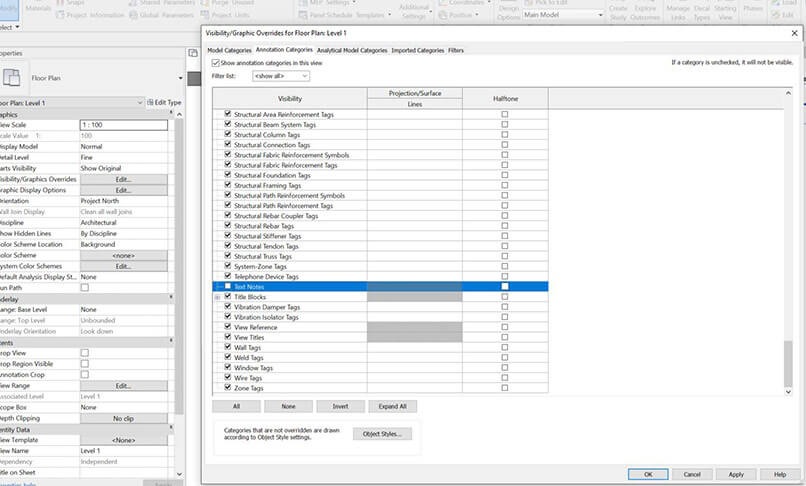The width and height of the screenshot is (806, 486).
Task: Enable Crop Region Visible checkbox
Action: click(x=85, y=364)
